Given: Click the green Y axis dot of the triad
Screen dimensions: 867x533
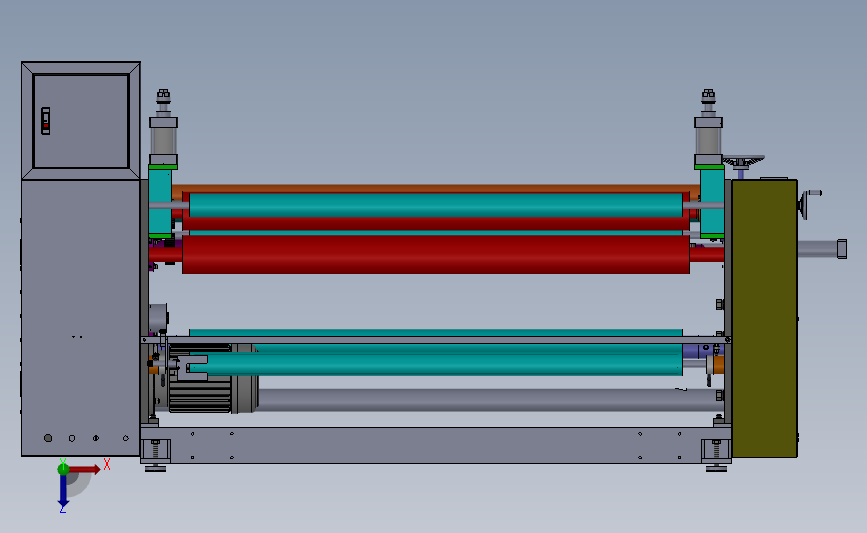Looking at the screenshot, I should coord(63,469).
